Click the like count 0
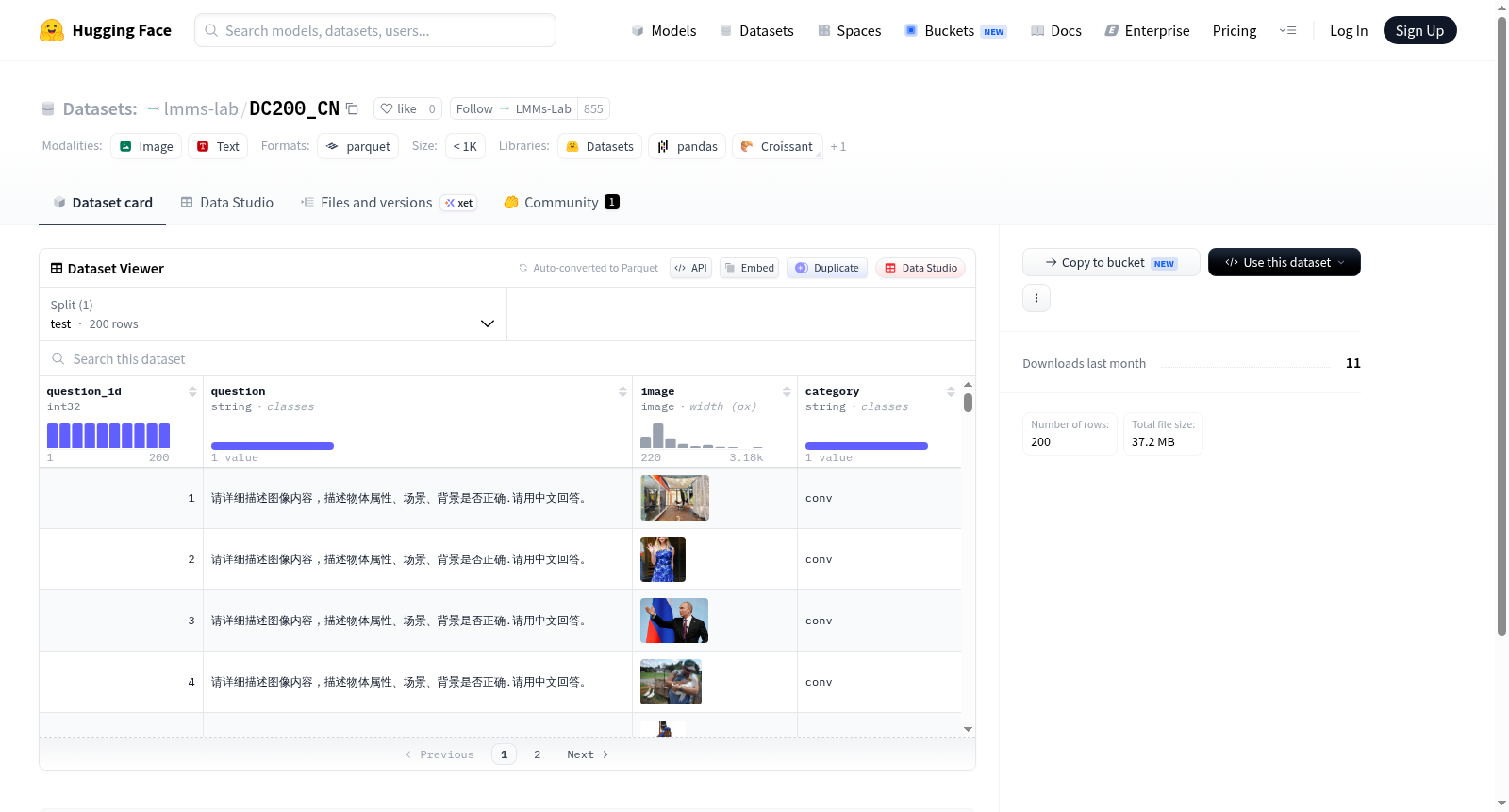 432,108
